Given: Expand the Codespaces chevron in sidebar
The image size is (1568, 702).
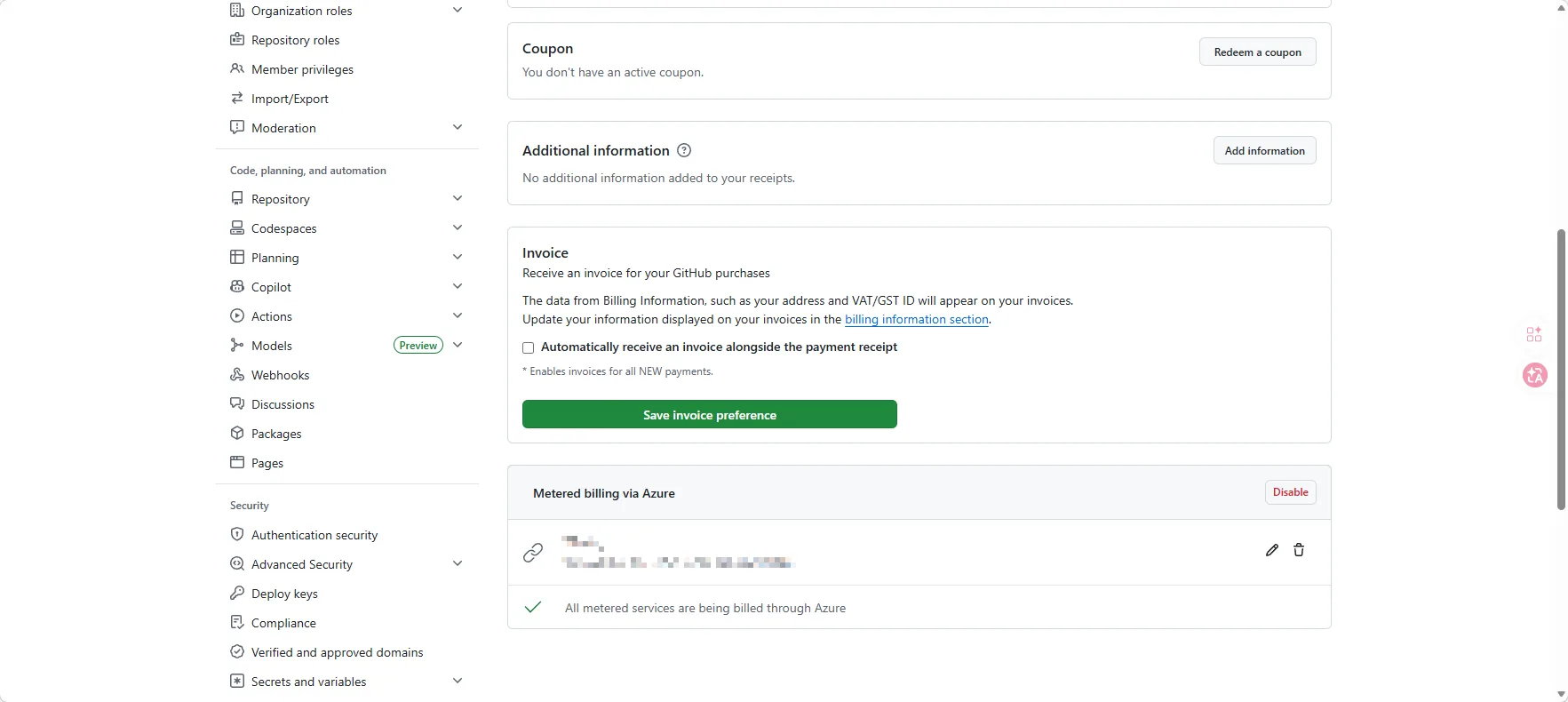Looking at the screenshot, I should (458, 227).
